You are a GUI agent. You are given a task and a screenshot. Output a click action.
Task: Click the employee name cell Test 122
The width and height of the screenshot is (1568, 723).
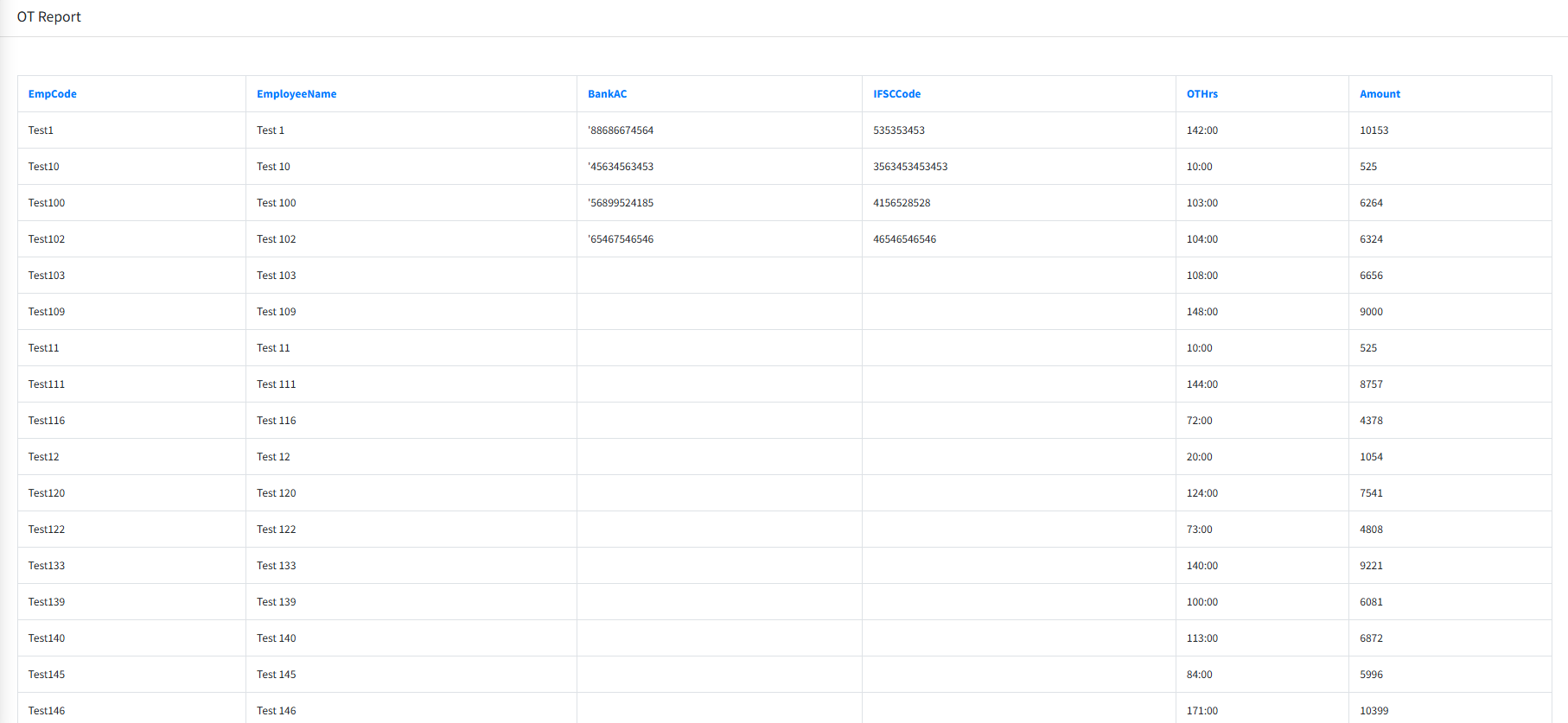click(276, 530)
